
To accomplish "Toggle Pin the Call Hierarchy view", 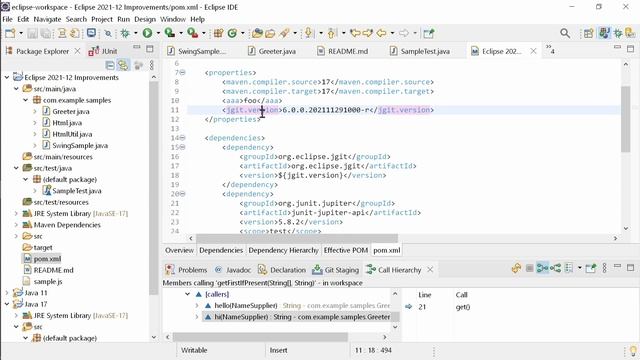I will point(591,268).
